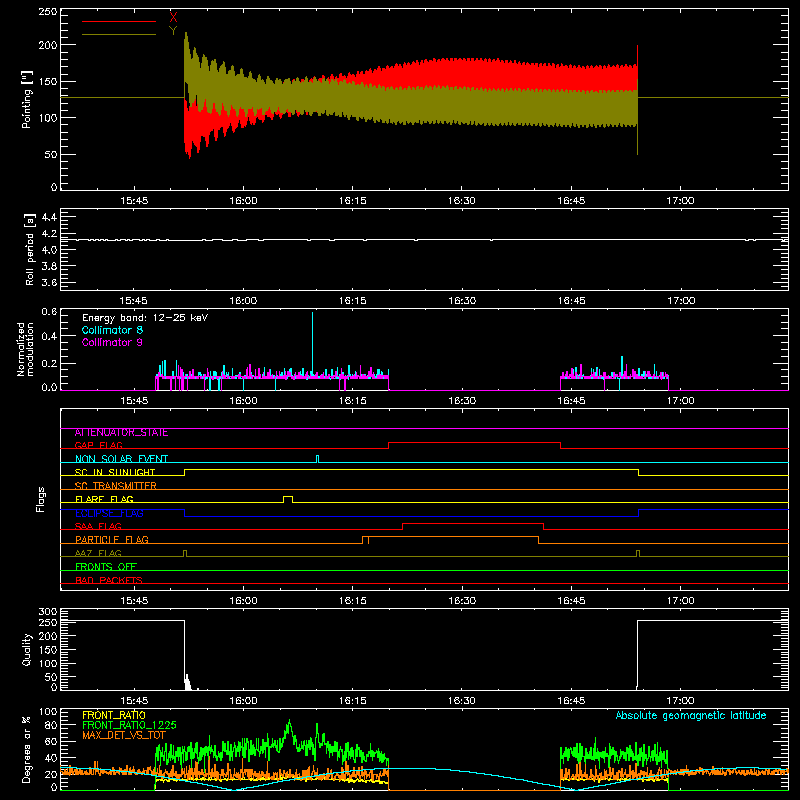Select the FLARE_FLAG label
This screenshot has height=800, width=800.
[104, 499]
